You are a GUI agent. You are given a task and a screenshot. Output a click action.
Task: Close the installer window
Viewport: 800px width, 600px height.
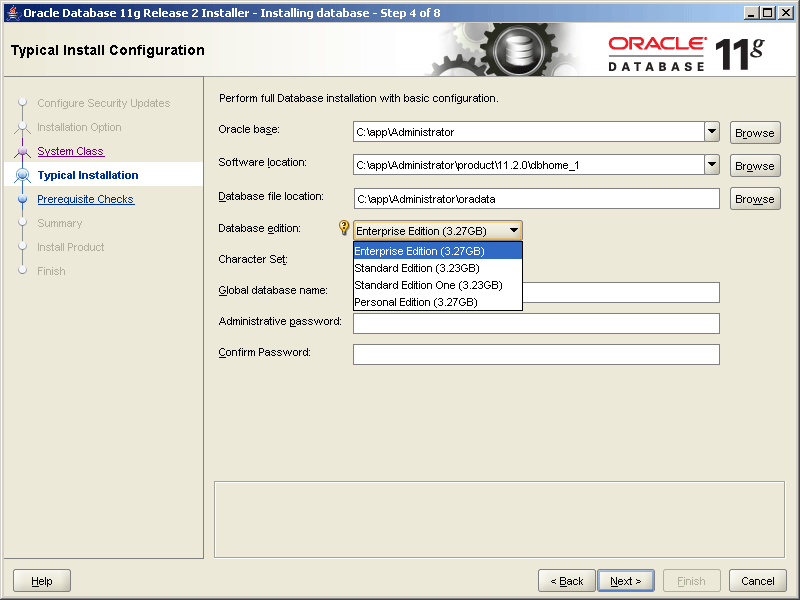(786, 13)
